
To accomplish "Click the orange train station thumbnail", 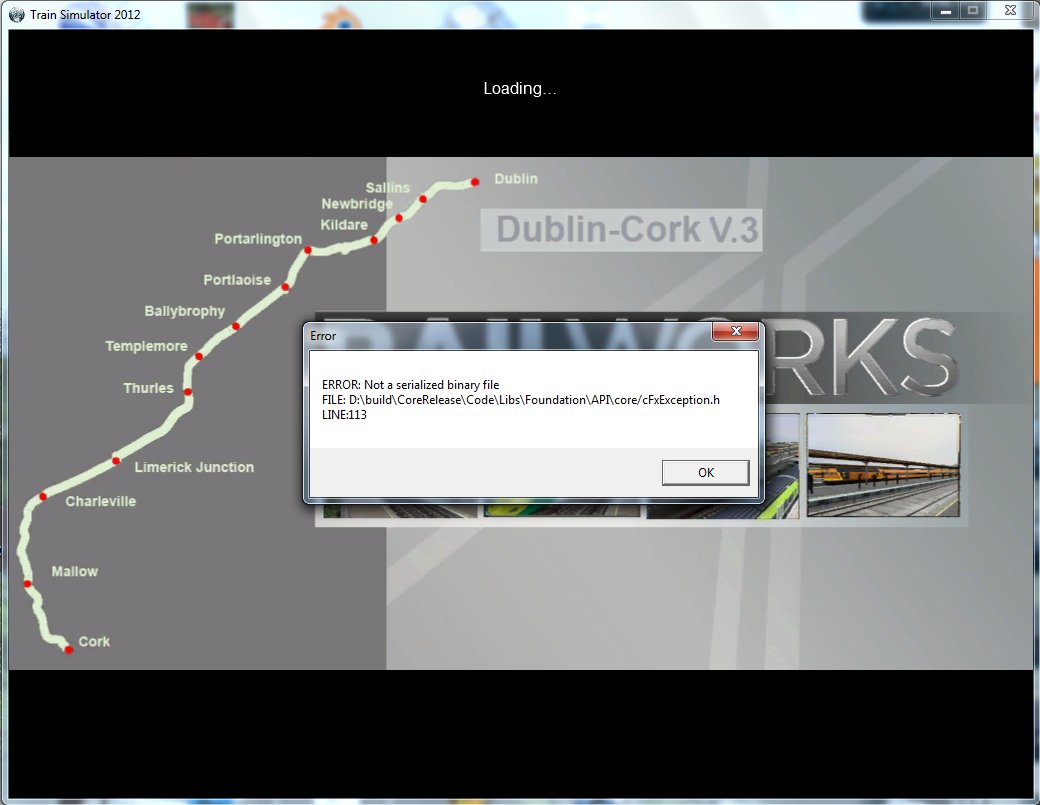I will click(x=883, y=465).
